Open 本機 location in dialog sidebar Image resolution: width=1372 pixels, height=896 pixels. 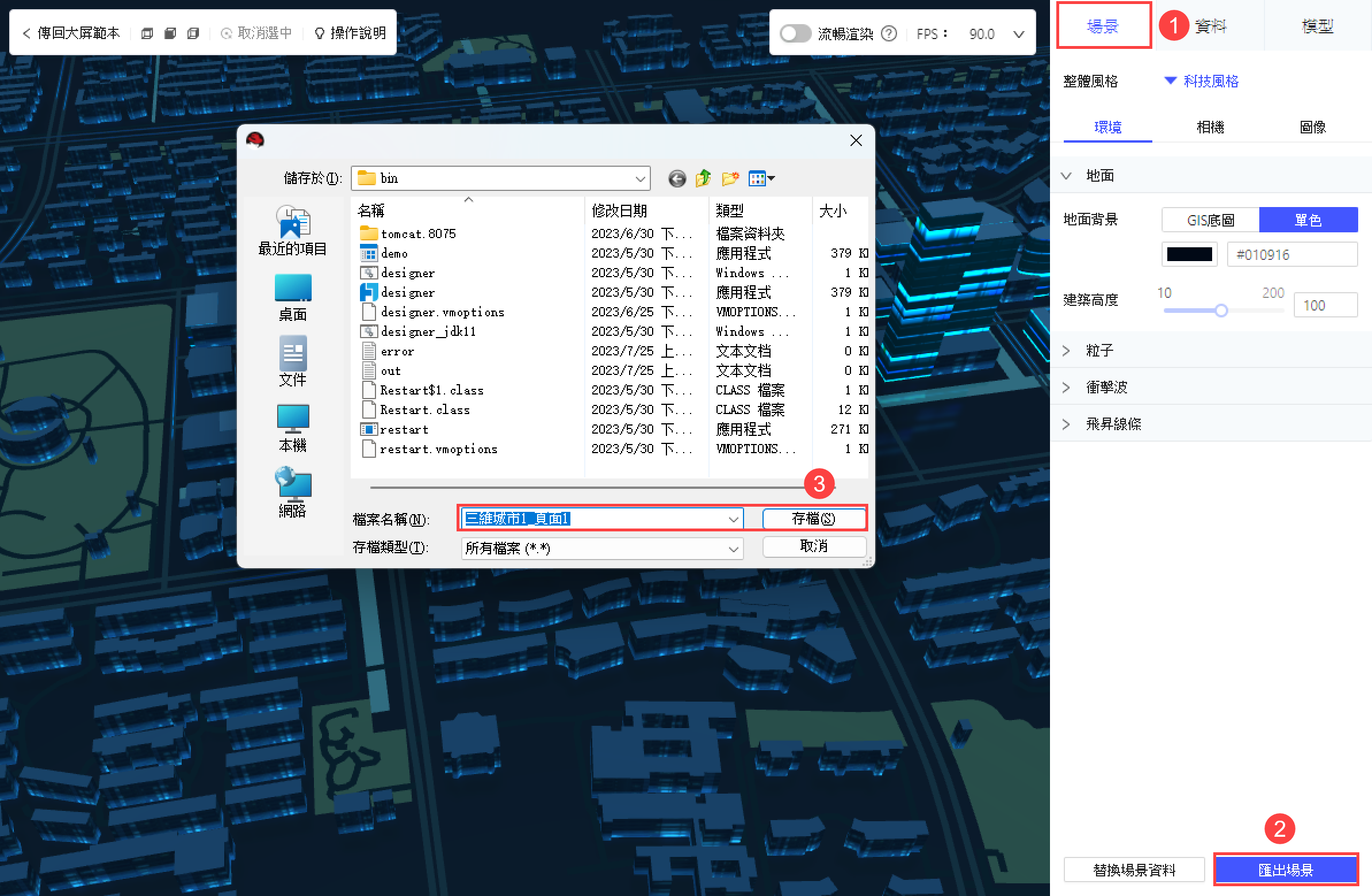pyautogui.click(x=293, y=428)
